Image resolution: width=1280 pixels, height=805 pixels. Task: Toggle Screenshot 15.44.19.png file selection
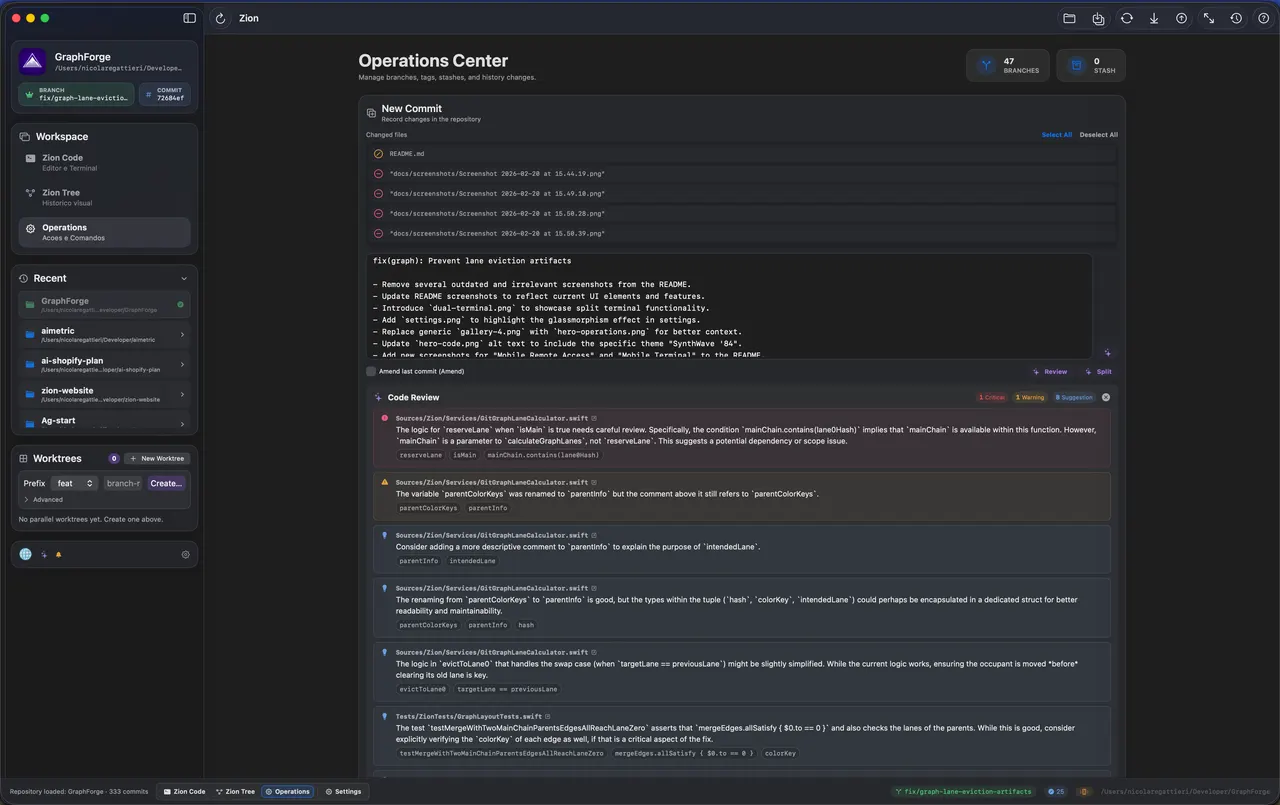[x=378, y=174]
